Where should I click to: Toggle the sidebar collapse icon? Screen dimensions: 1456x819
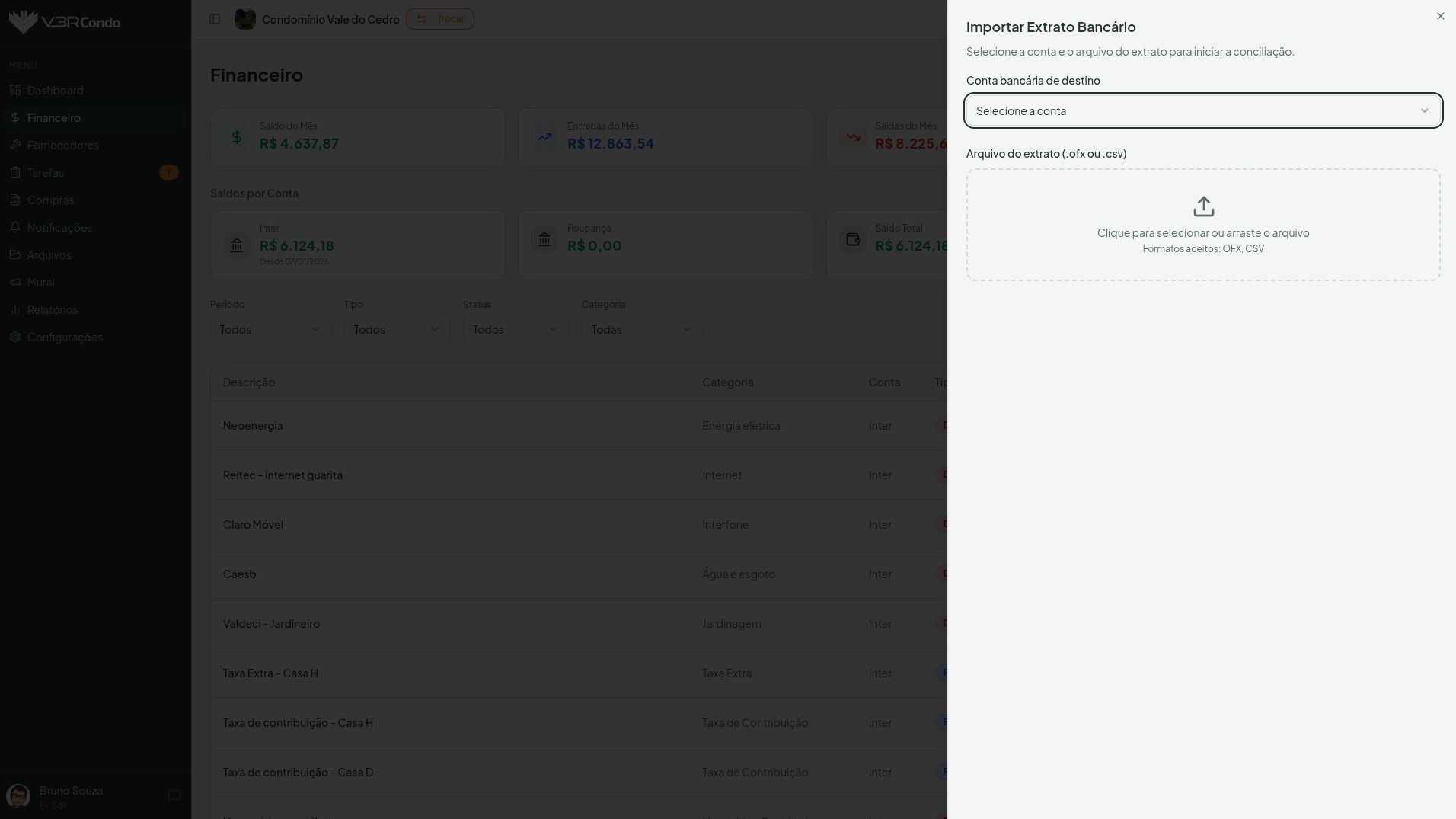coord(215,19)
